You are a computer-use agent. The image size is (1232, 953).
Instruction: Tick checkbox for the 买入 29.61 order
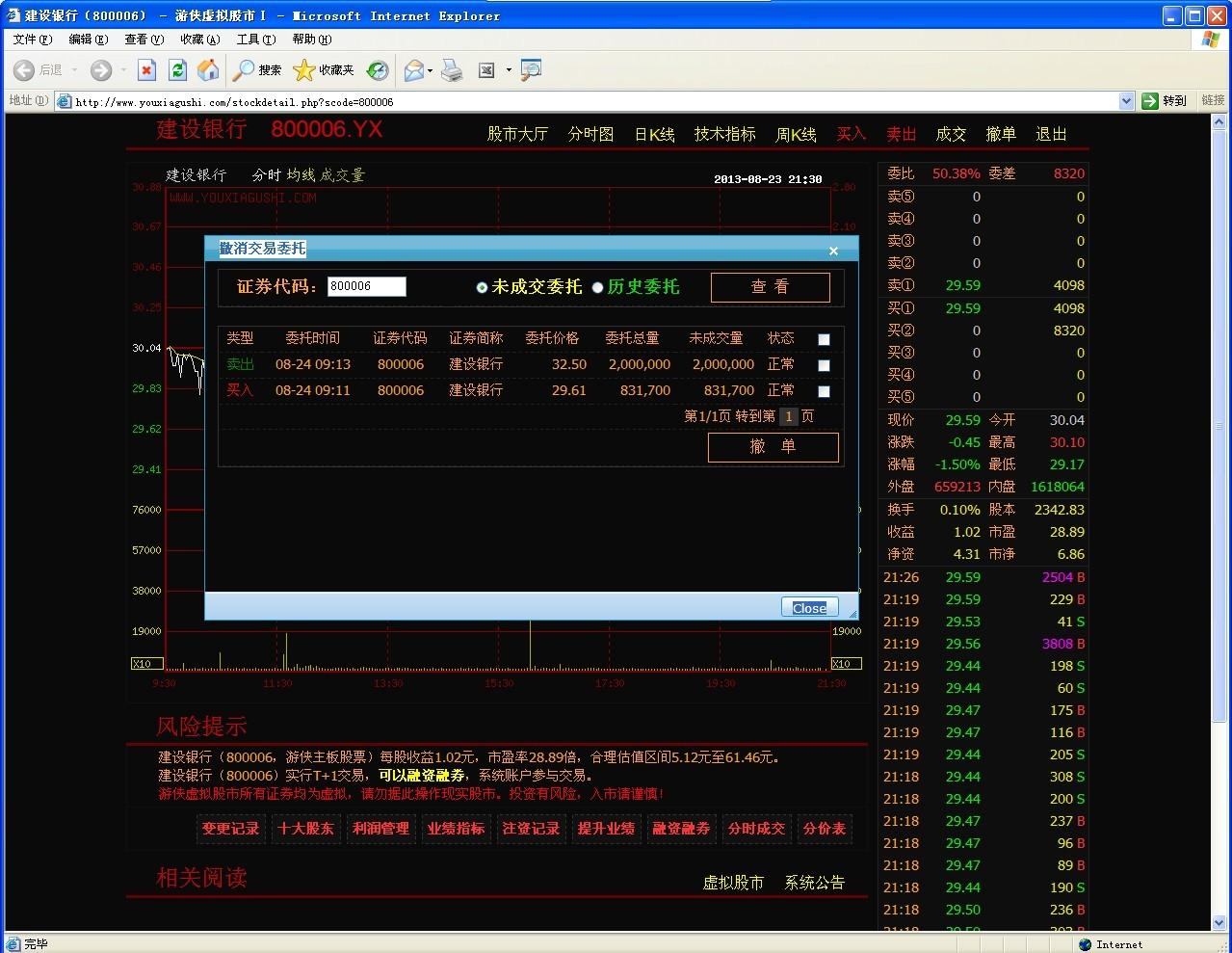pyautogui.click(x=824, y=391)
